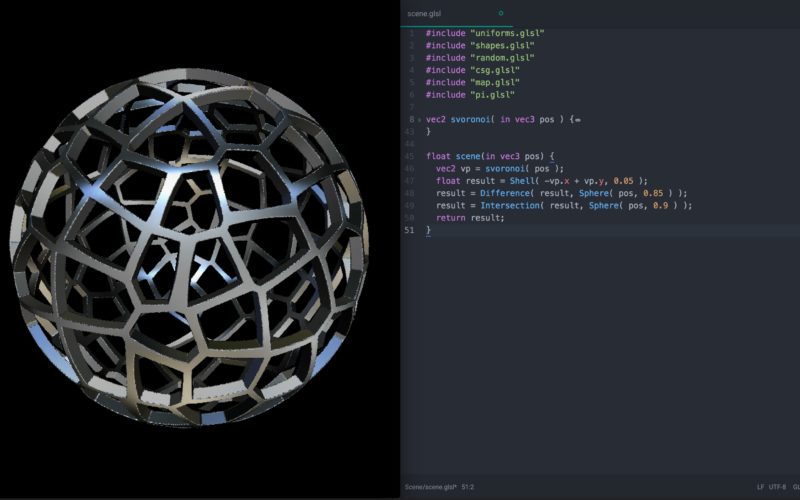The width and height of the screenshot is (800, 500).
Task: Click the rendered Voronoi sphere preview
Action: point(189,247)
